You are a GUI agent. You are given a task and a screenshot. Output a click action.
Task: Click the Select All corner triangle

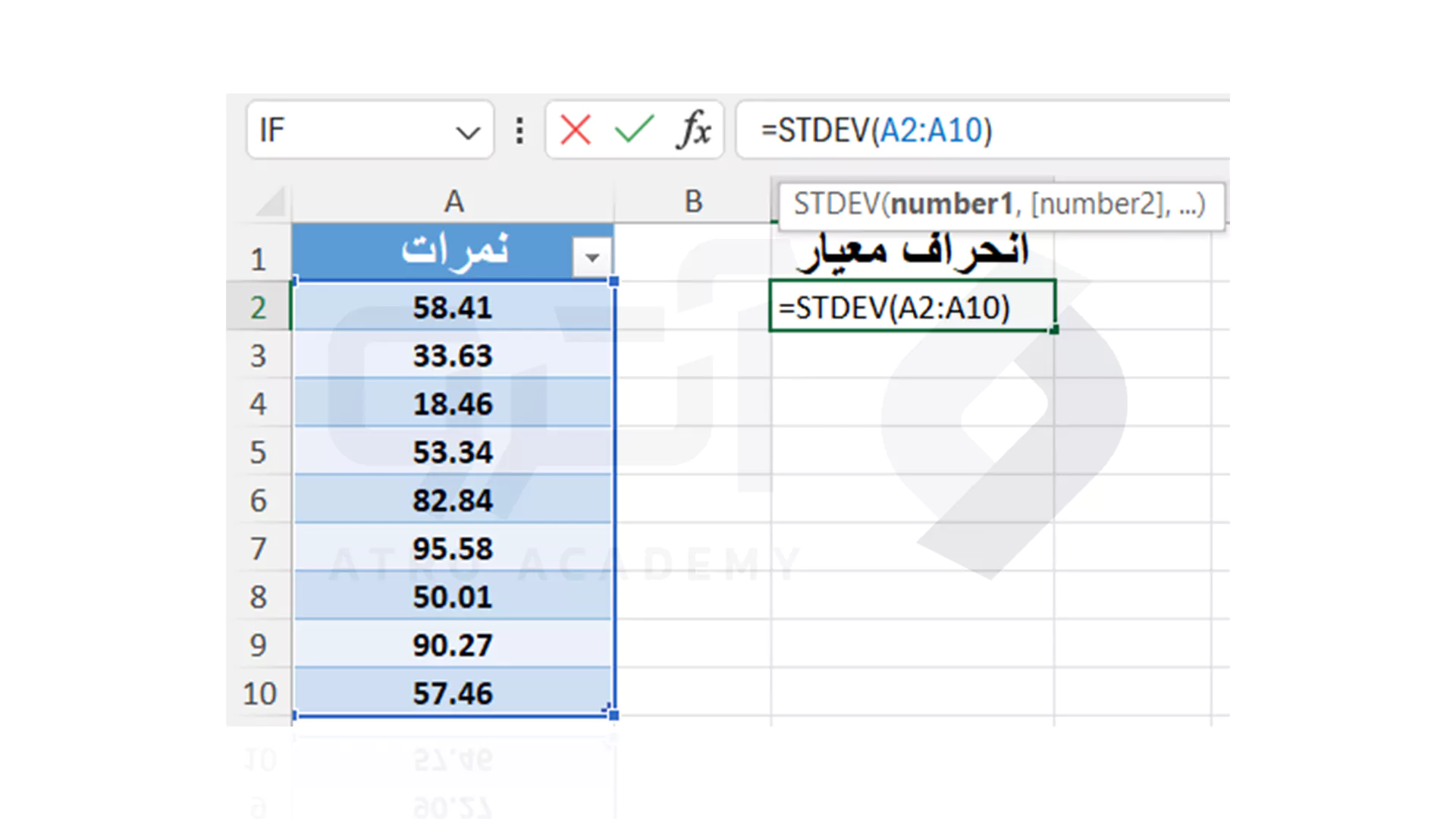[271, 202]
